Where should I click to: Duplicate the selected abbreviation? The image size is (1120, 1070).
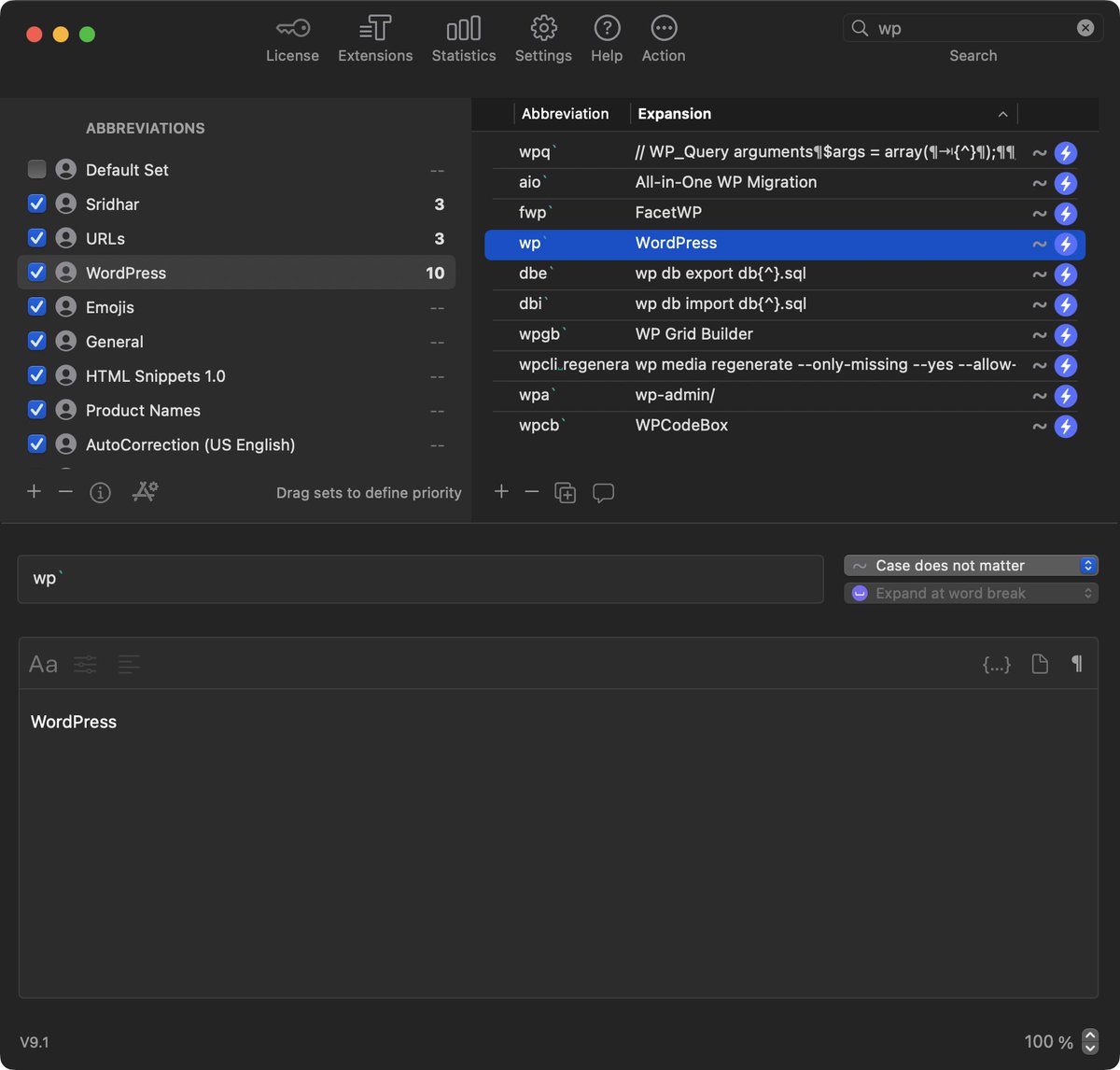(566, 492)
